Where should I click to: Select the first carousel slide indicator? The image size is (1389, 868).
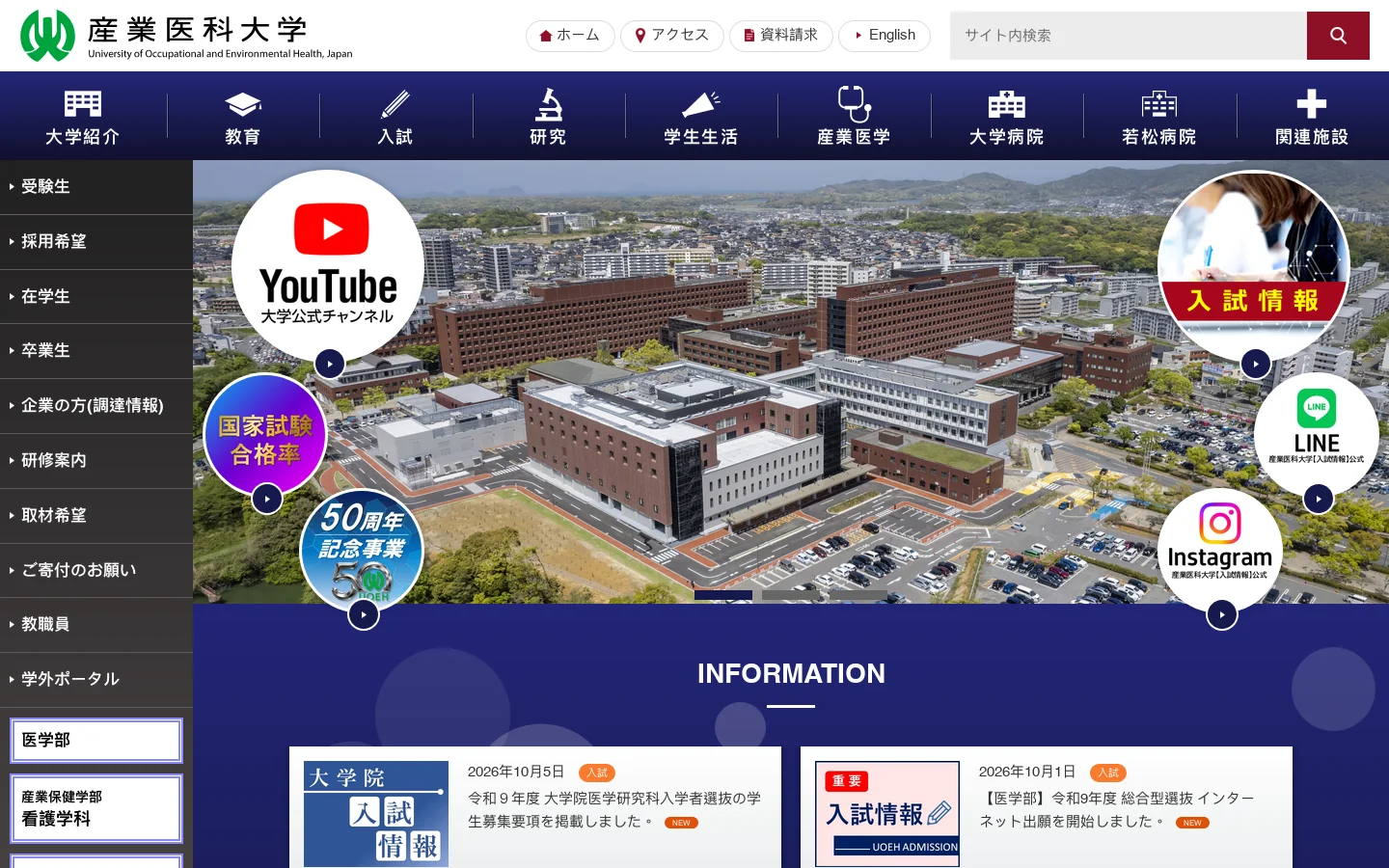pyautogui.click(x=723, y=595)
